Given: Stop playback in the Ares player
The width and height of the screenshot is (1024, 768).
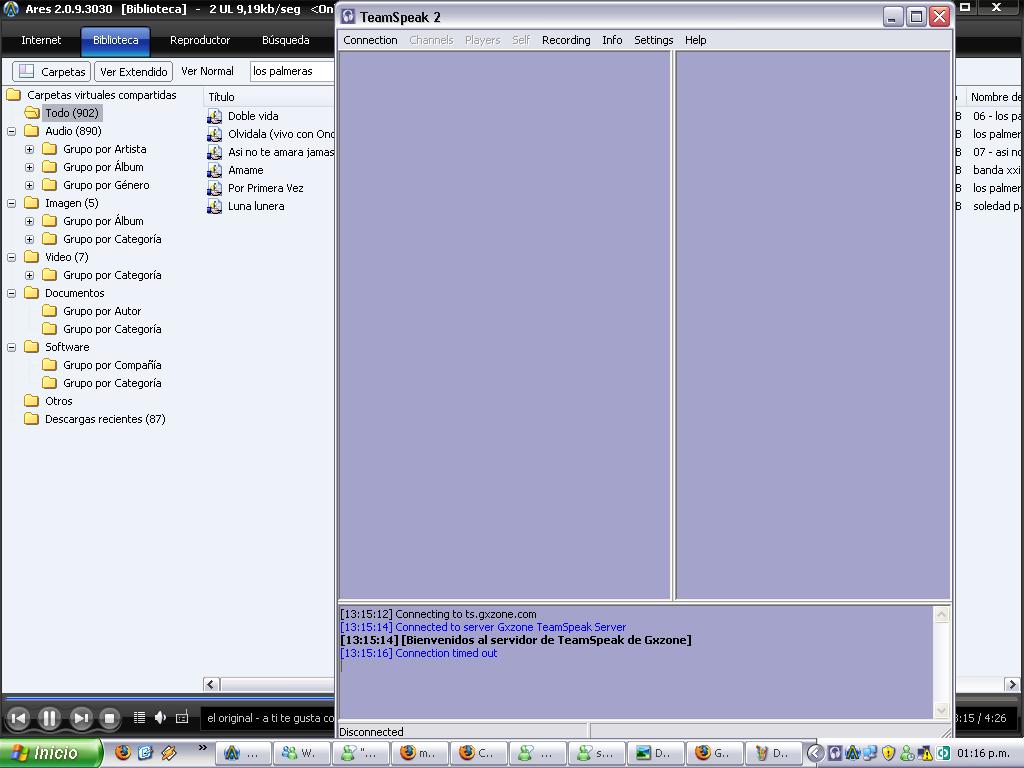Looking at the screenshot, I should click(x=110, y=718).
